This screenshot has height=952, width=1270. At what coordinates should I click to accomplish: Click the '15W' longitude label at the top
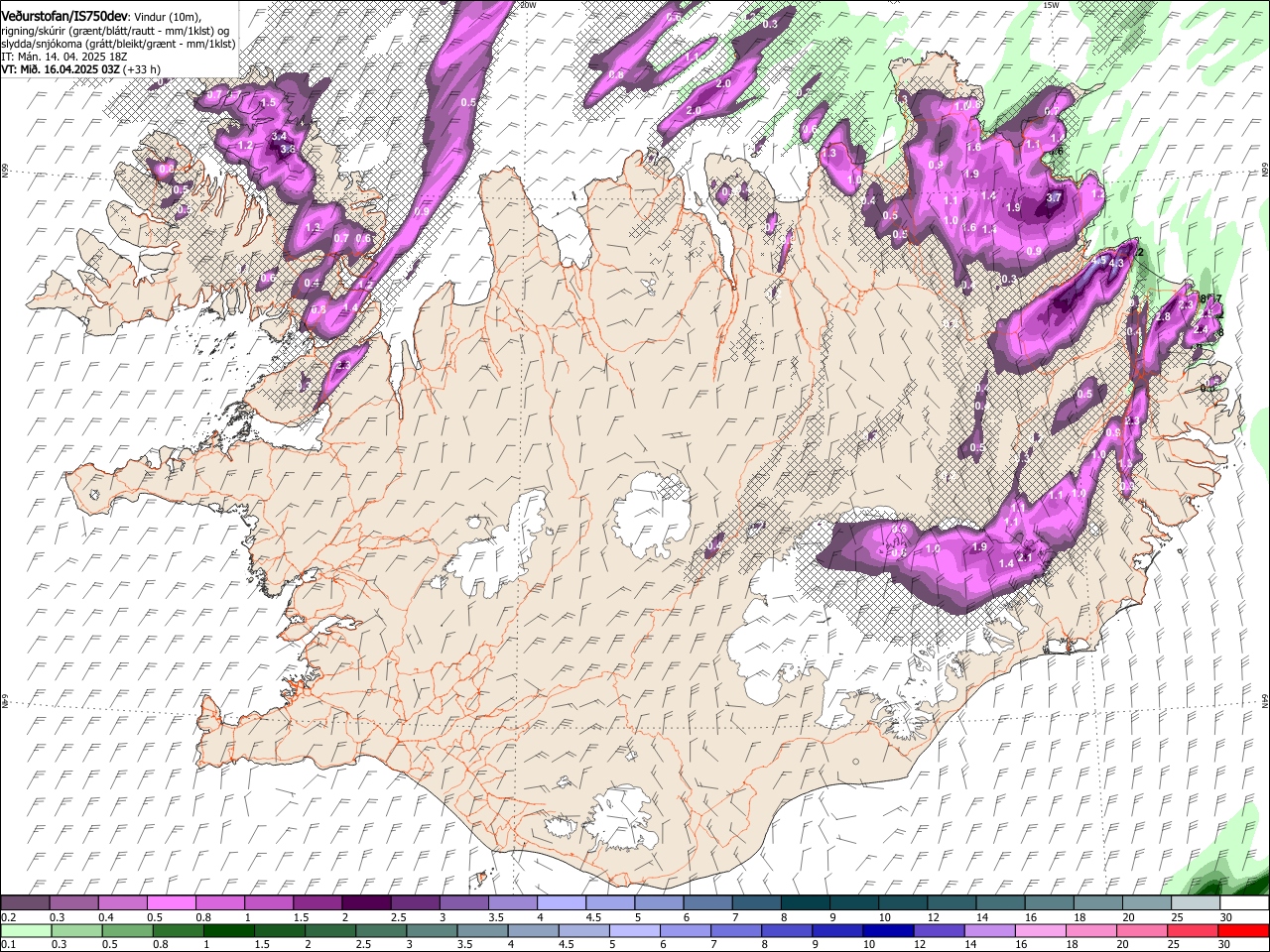point(1051,5)
